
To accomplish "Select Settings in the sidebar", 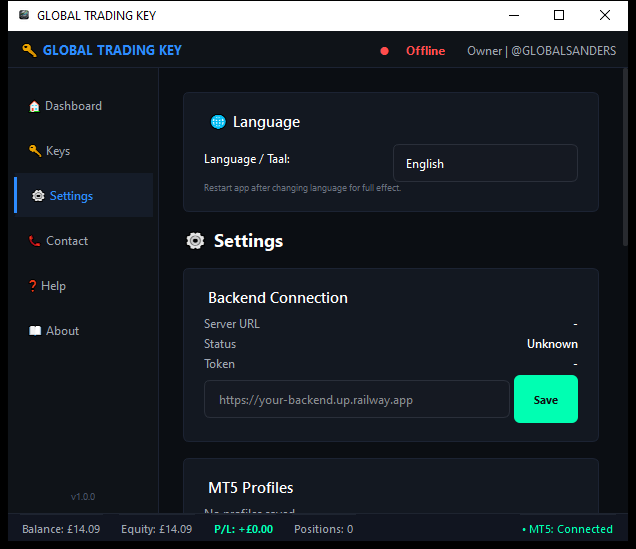I will point(84,195).
